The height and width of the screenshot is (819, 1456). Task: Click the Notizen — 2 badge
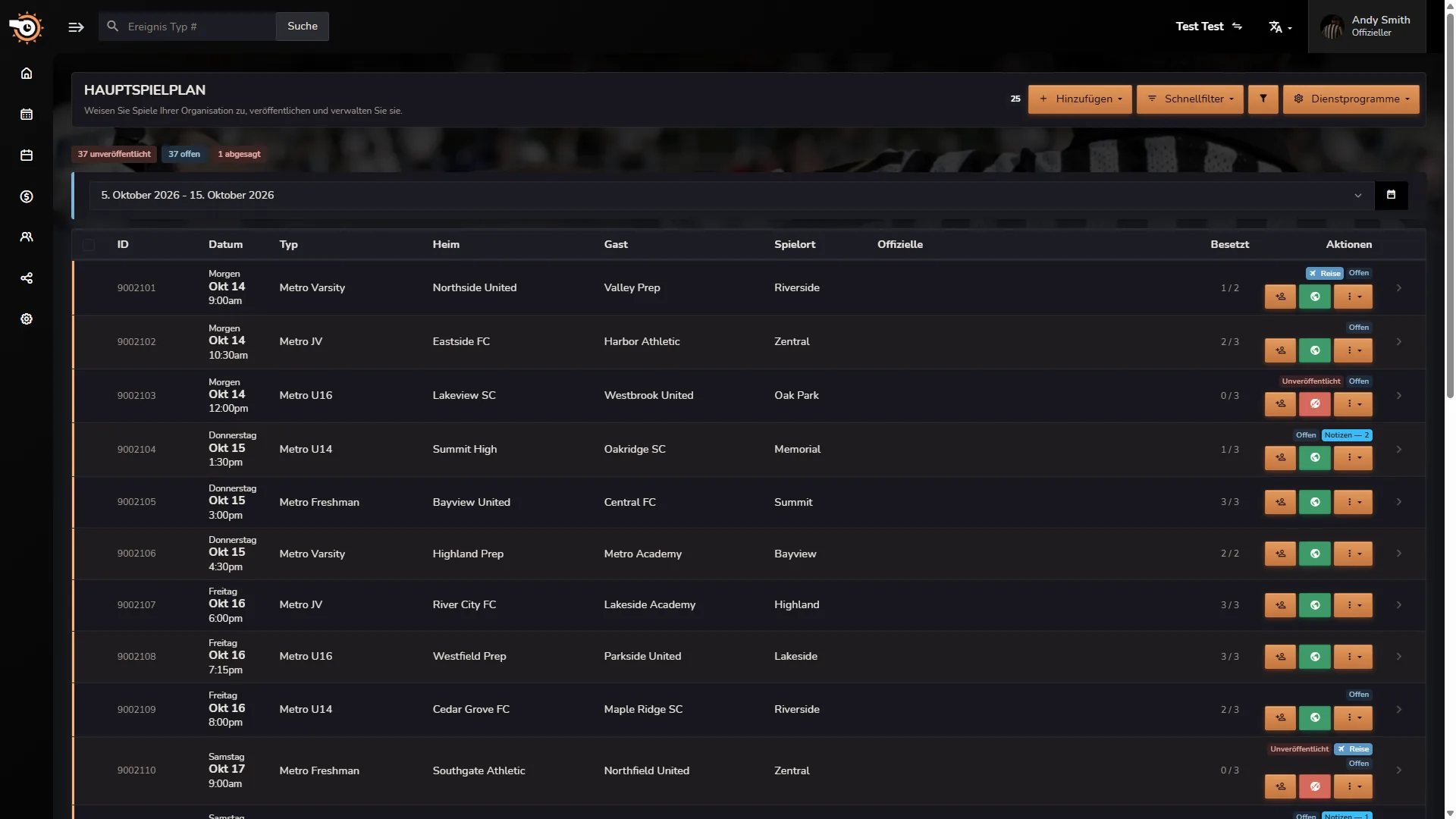tap(1347, 435)
